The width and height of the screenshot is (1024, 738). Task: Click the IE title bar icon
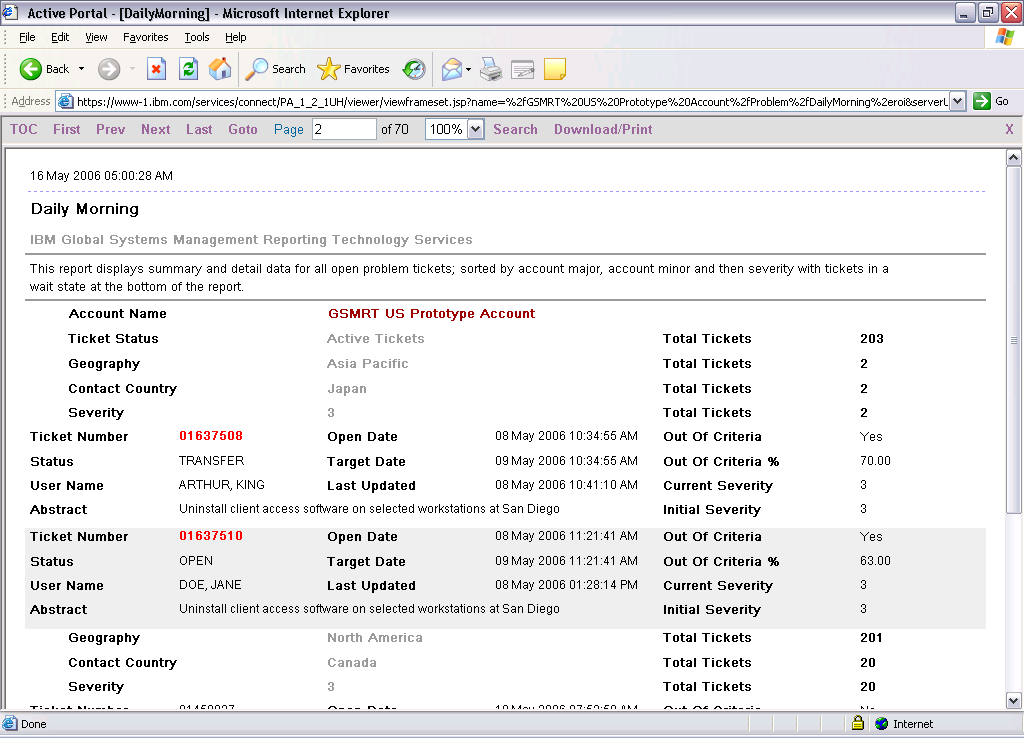click(x=10, y=12)
